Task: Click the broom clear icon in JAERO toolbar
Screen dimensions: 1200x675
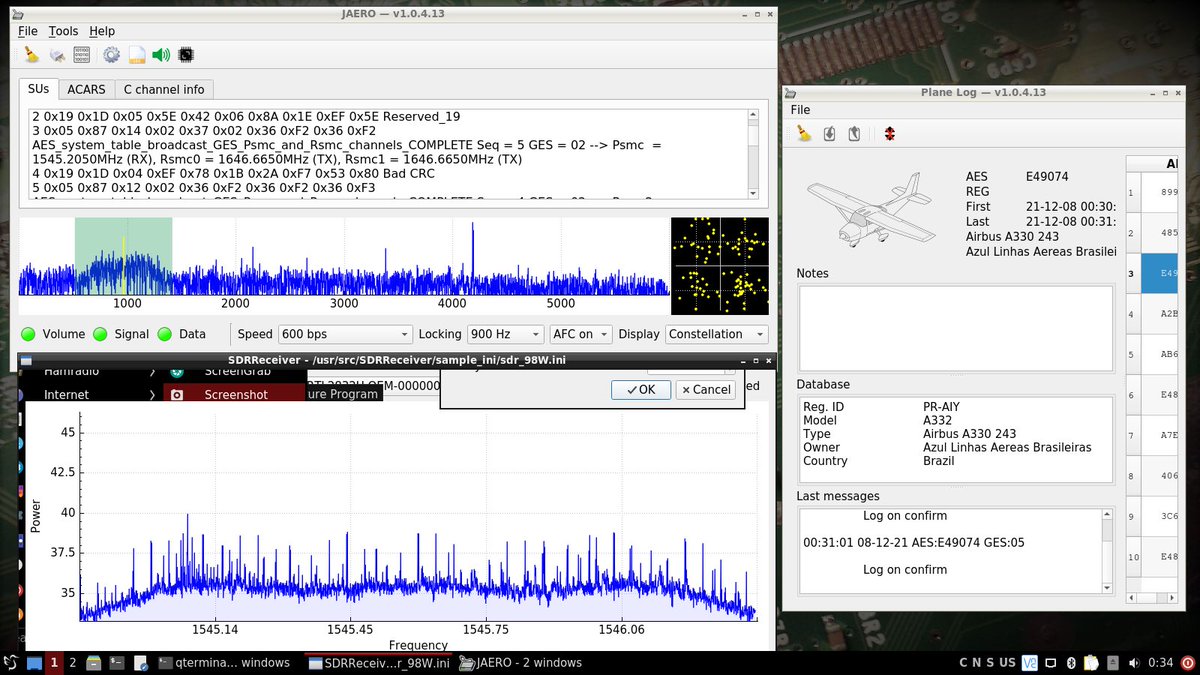Action: click(32, 55)
